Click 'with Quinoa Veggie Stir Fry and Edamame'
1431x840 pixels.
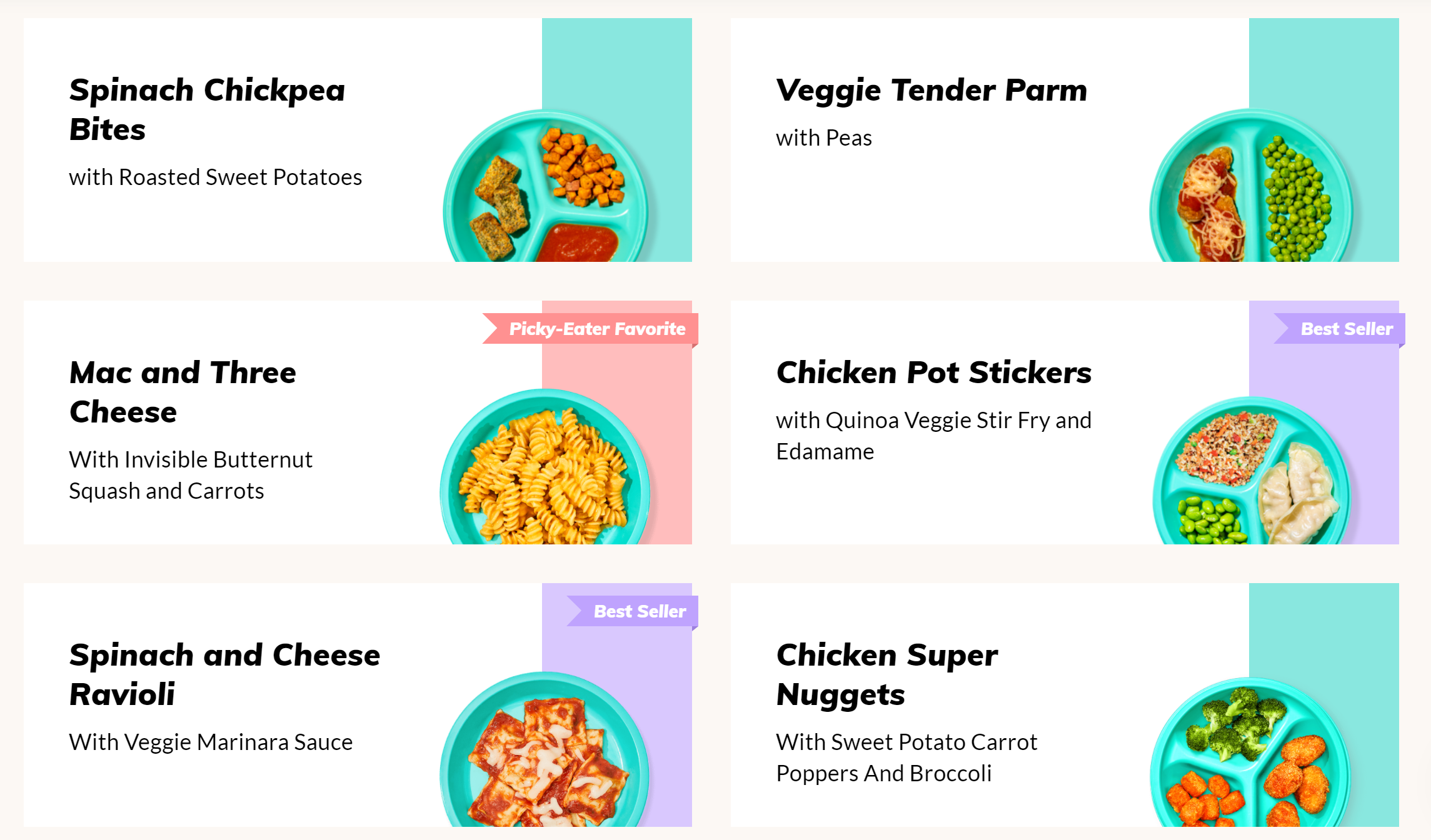[934, 436]
